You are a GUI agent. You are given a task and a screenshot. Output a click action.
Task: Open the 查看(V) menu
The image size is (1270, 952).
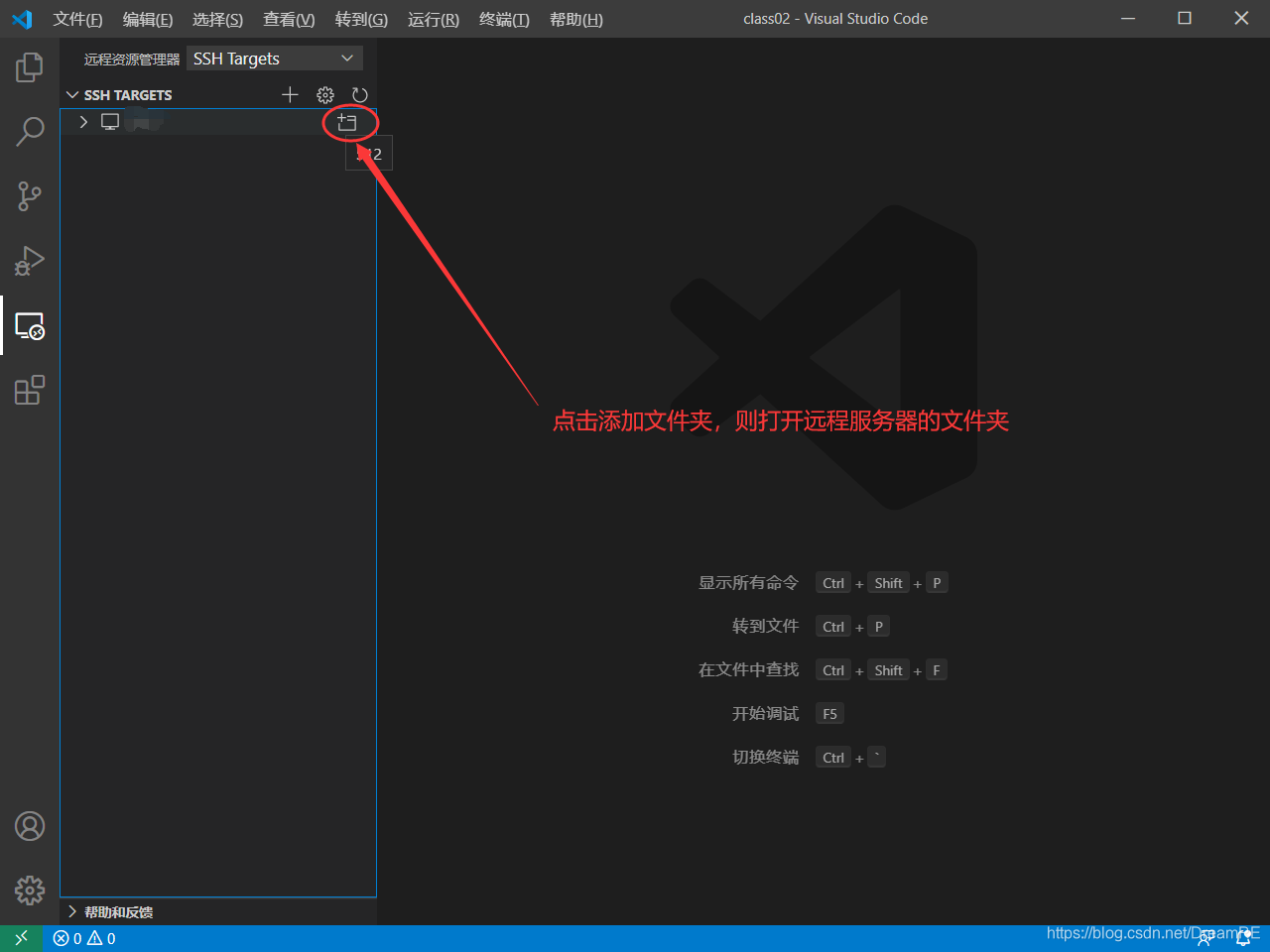tap(289, 19)
